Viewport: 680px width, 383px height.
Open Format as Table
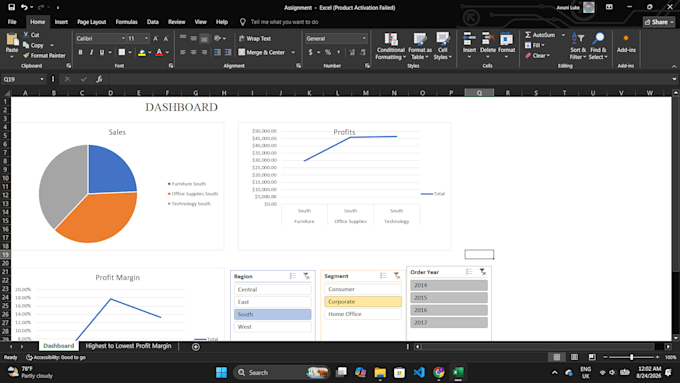point(419,46)
